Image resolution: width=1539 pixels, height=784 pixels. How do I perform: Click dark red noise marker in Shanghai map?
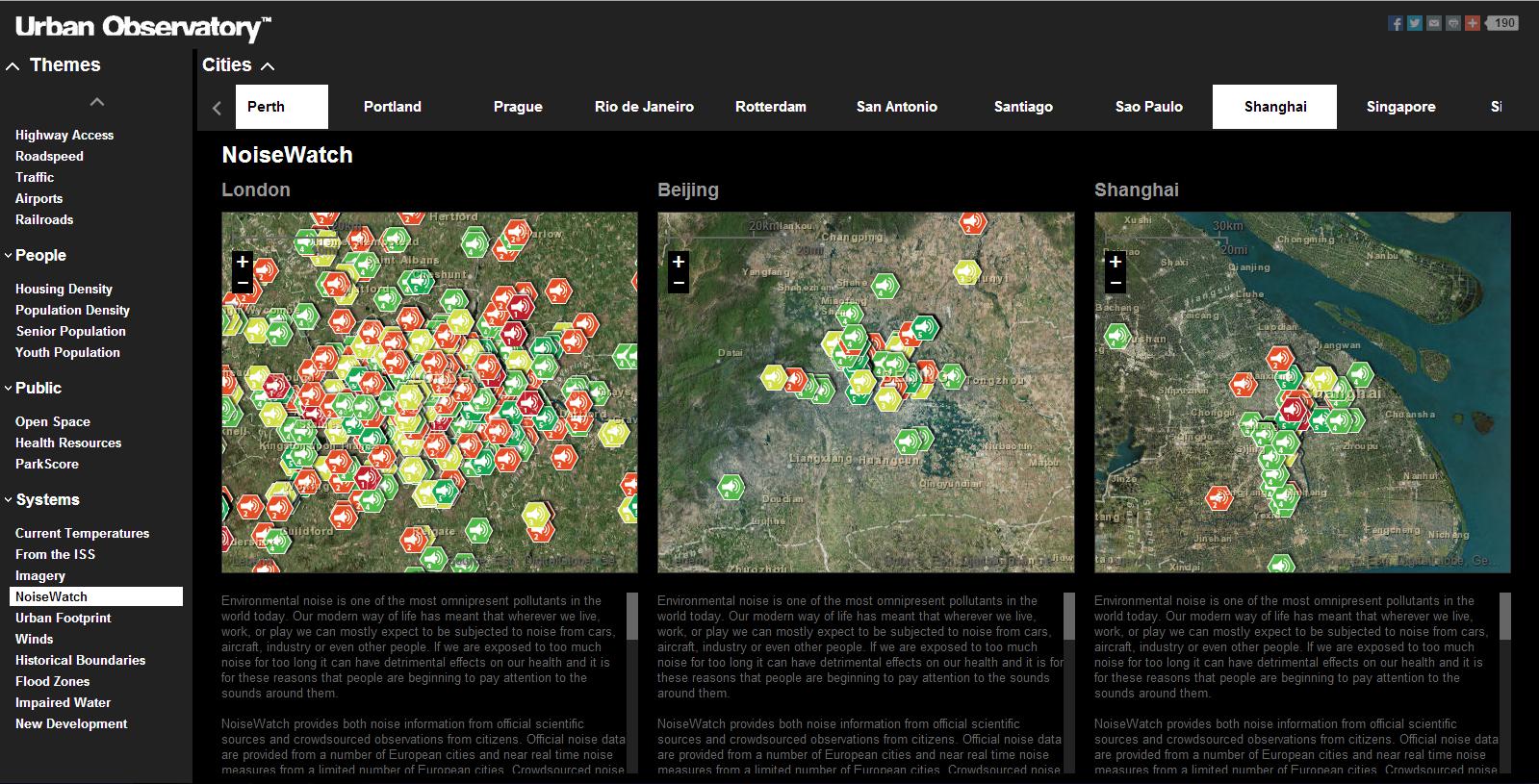1293,410
